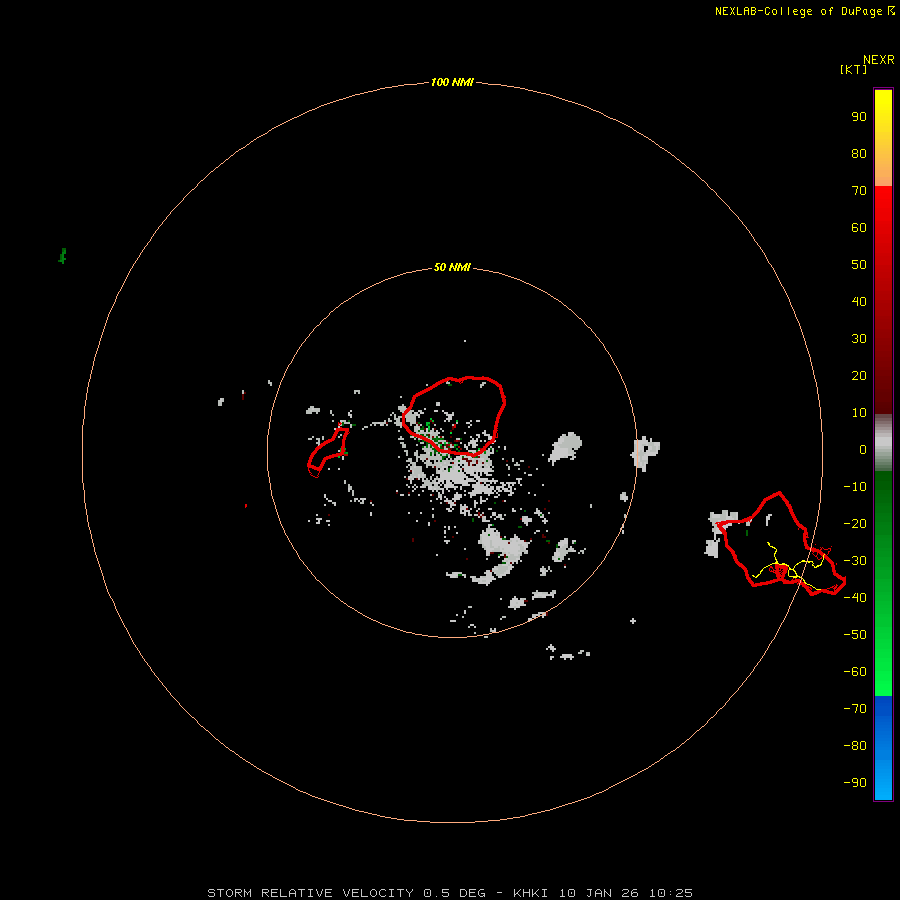Click the -80 value on the velocity scale
Image resolution: width=900 pixels, height=900 pixels.
coord(855,746)
